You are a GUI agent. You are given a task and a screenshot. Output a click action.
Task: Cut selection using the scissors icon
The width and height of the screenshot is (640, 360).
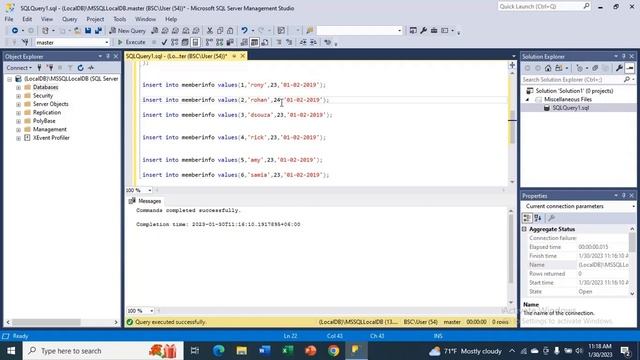(x=209, y=31)
